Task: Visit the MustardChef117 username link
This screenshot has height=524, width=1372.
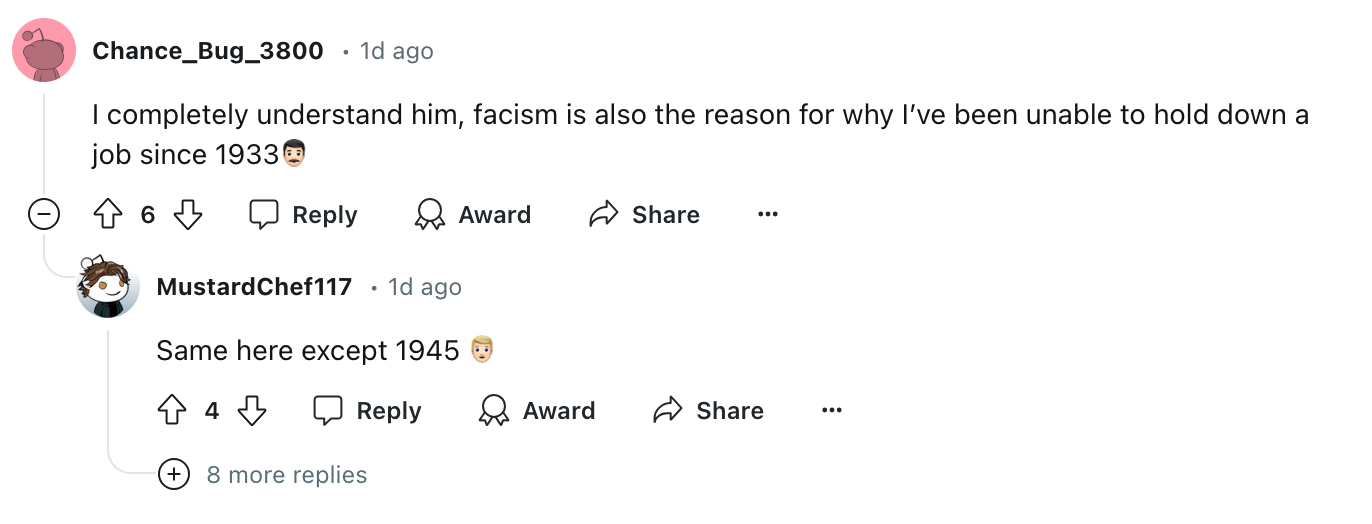Action: [254, 288]
